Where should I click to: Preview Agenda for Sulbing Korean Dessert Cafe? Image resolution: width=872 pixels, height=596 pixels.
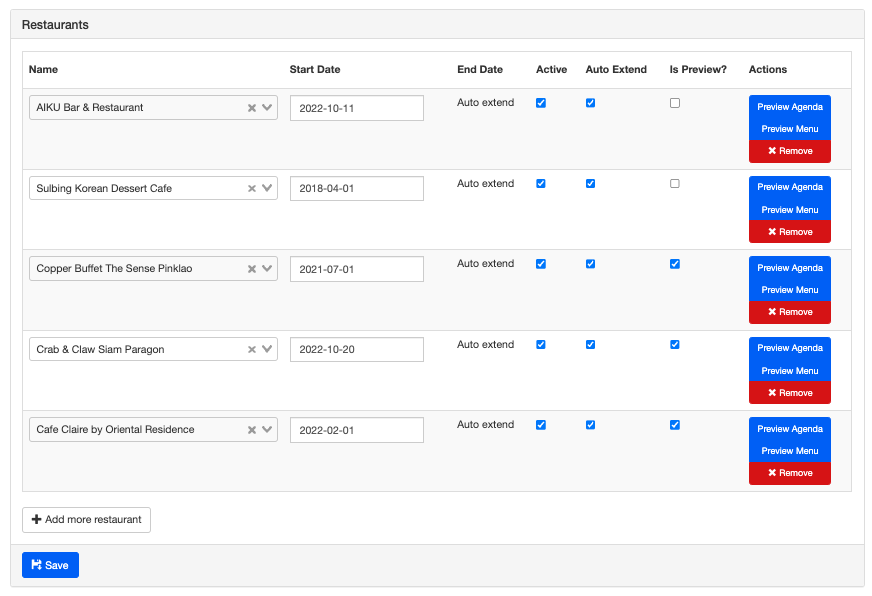[789, 187]
